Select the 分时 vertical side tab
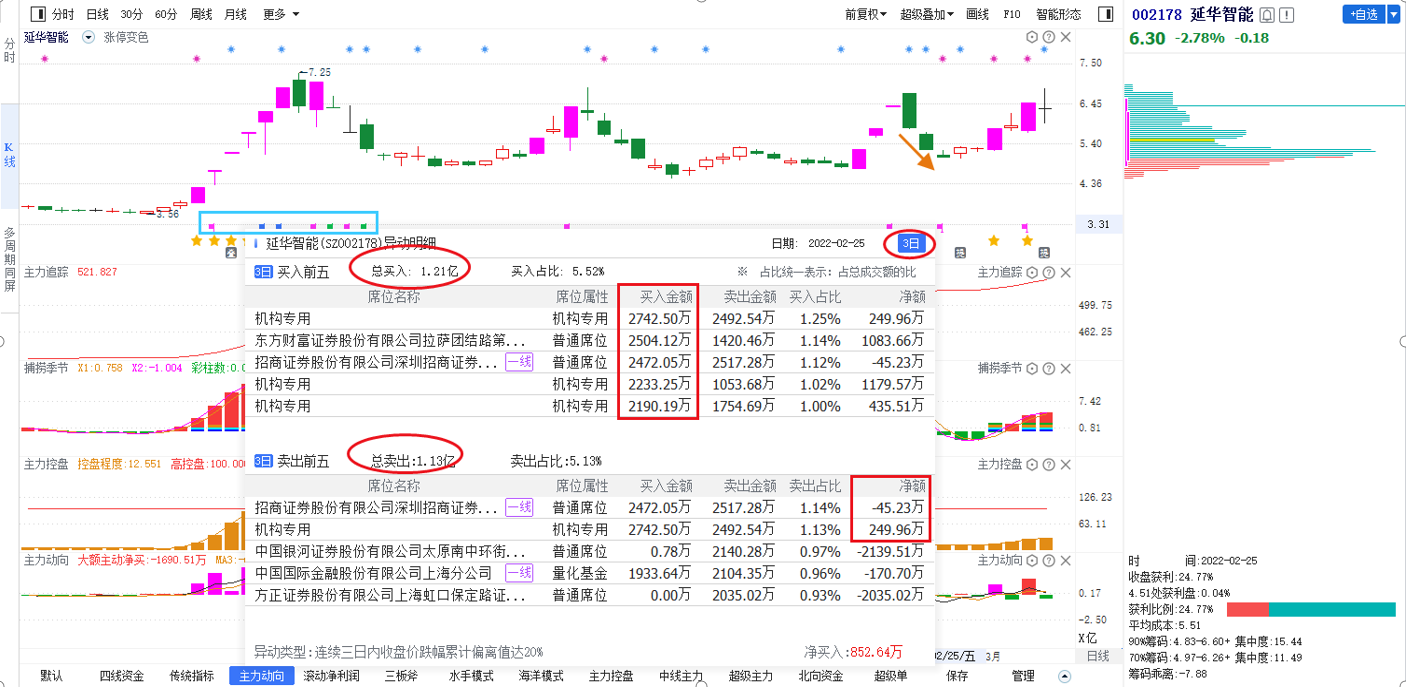 [x=9, y=50]
